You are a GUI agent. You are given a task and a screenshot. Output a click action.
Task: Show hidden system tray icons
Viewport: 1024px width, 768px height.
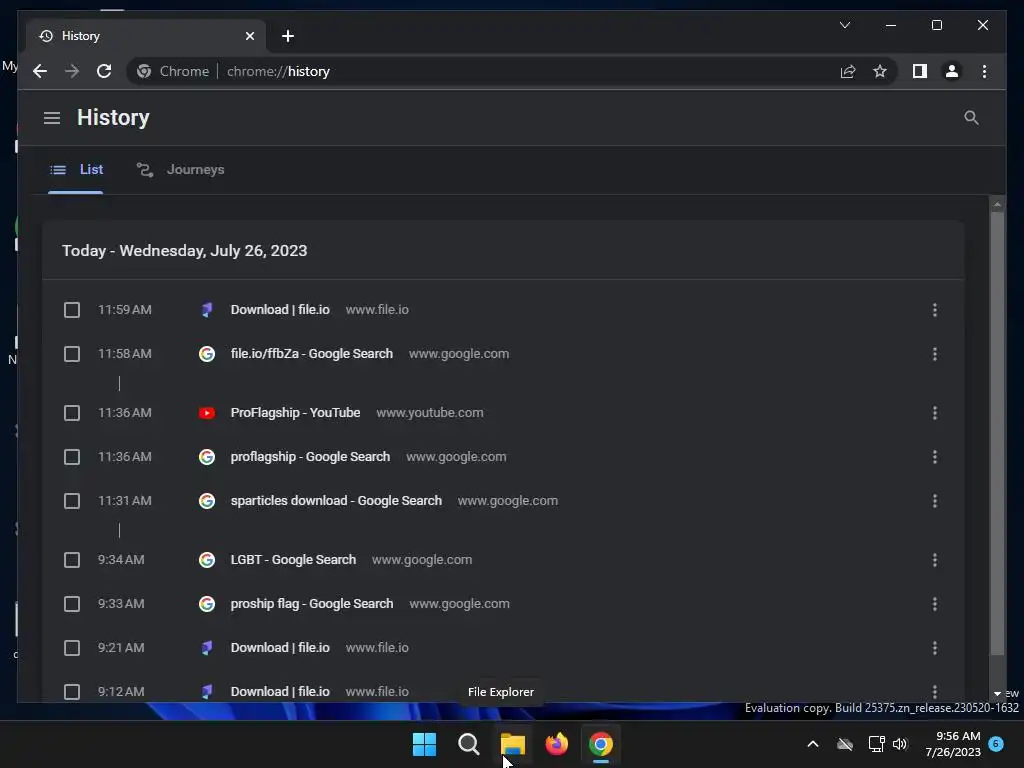(x=813, y=744)
